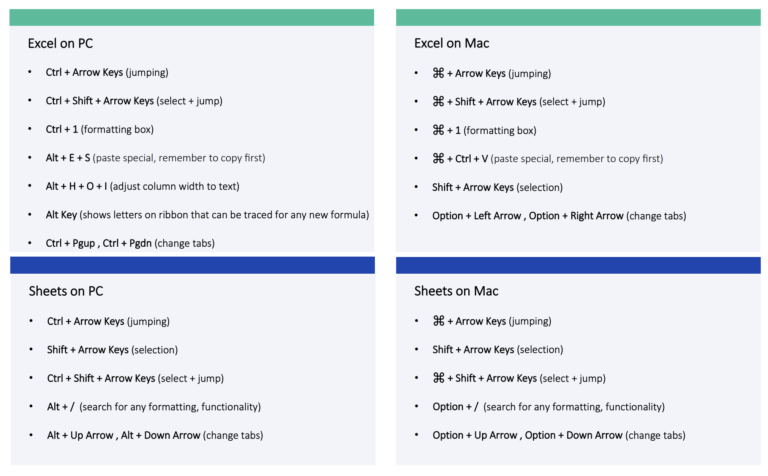The image size is (768, 476).
Task: Click the blue bar above Sheets on Mac
Action: point(578,265)
